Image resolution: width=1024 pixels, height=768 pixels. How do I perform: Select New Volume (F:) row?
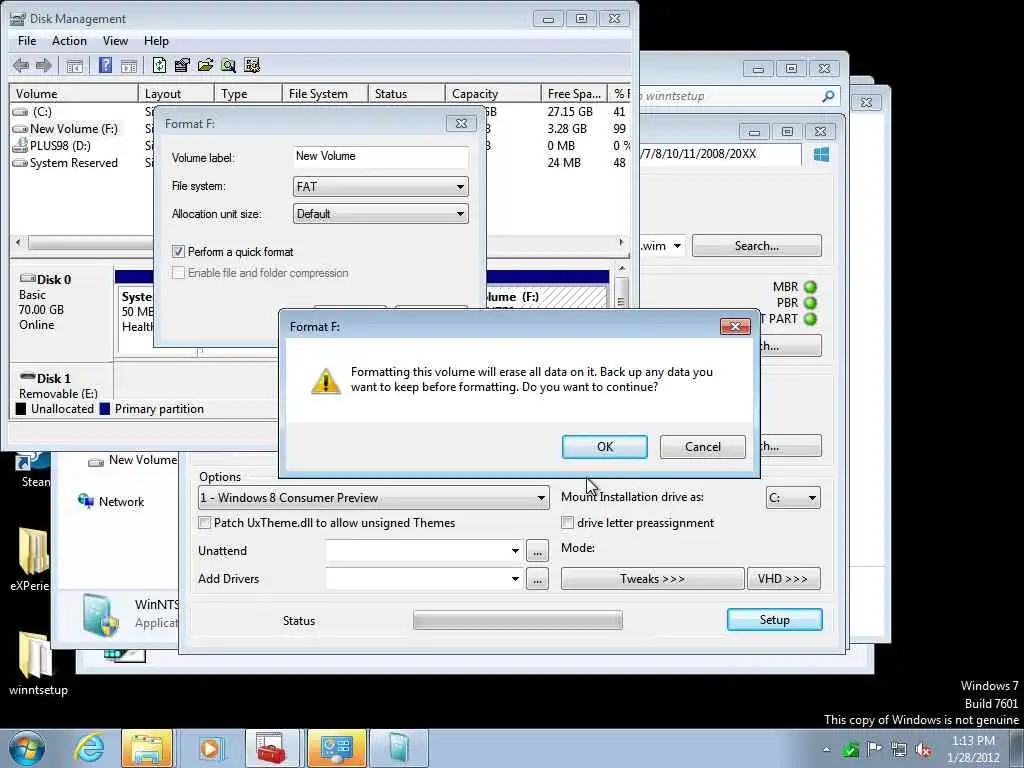(x=74, y=129)
